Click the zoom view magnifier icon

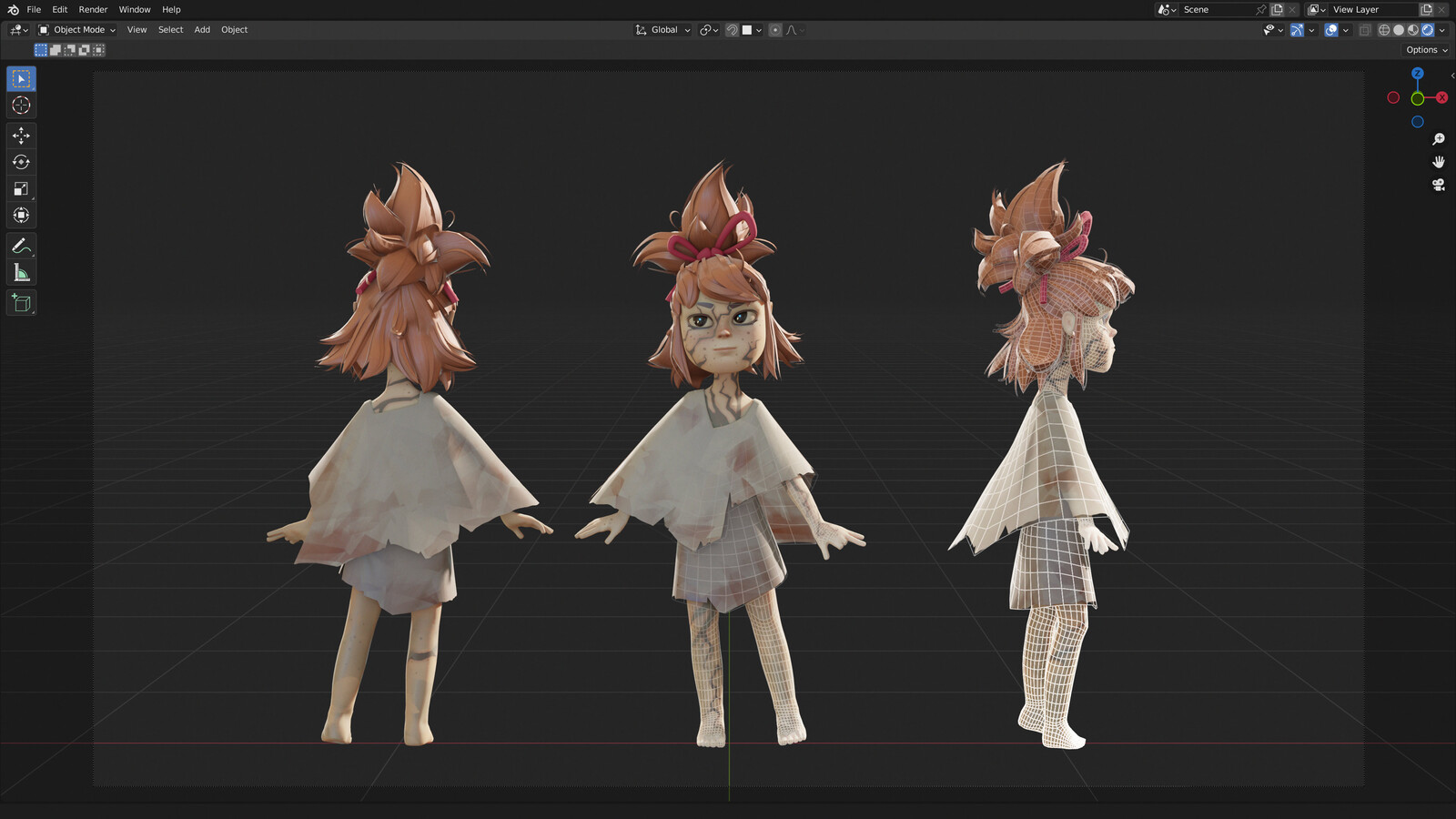[1439, 139]
